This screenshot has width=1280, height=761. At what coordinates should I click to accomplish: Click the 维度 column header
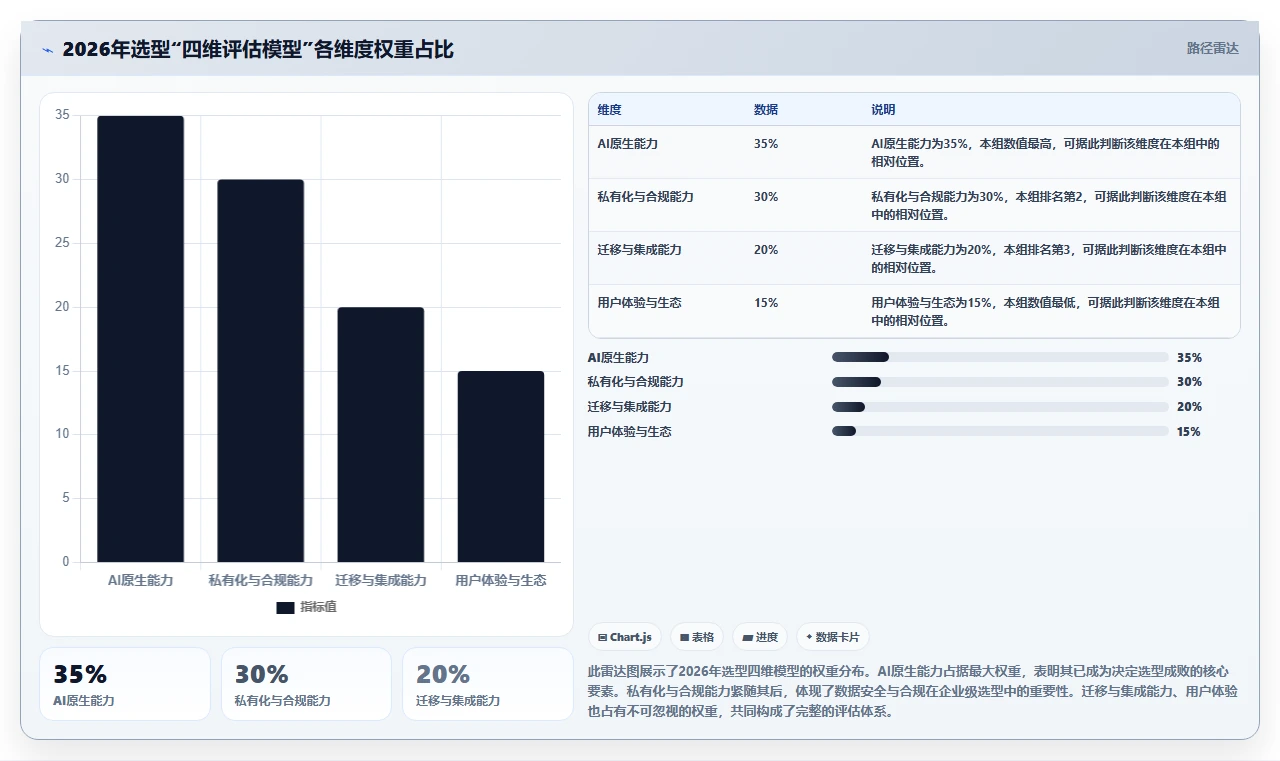click(609, 110)
